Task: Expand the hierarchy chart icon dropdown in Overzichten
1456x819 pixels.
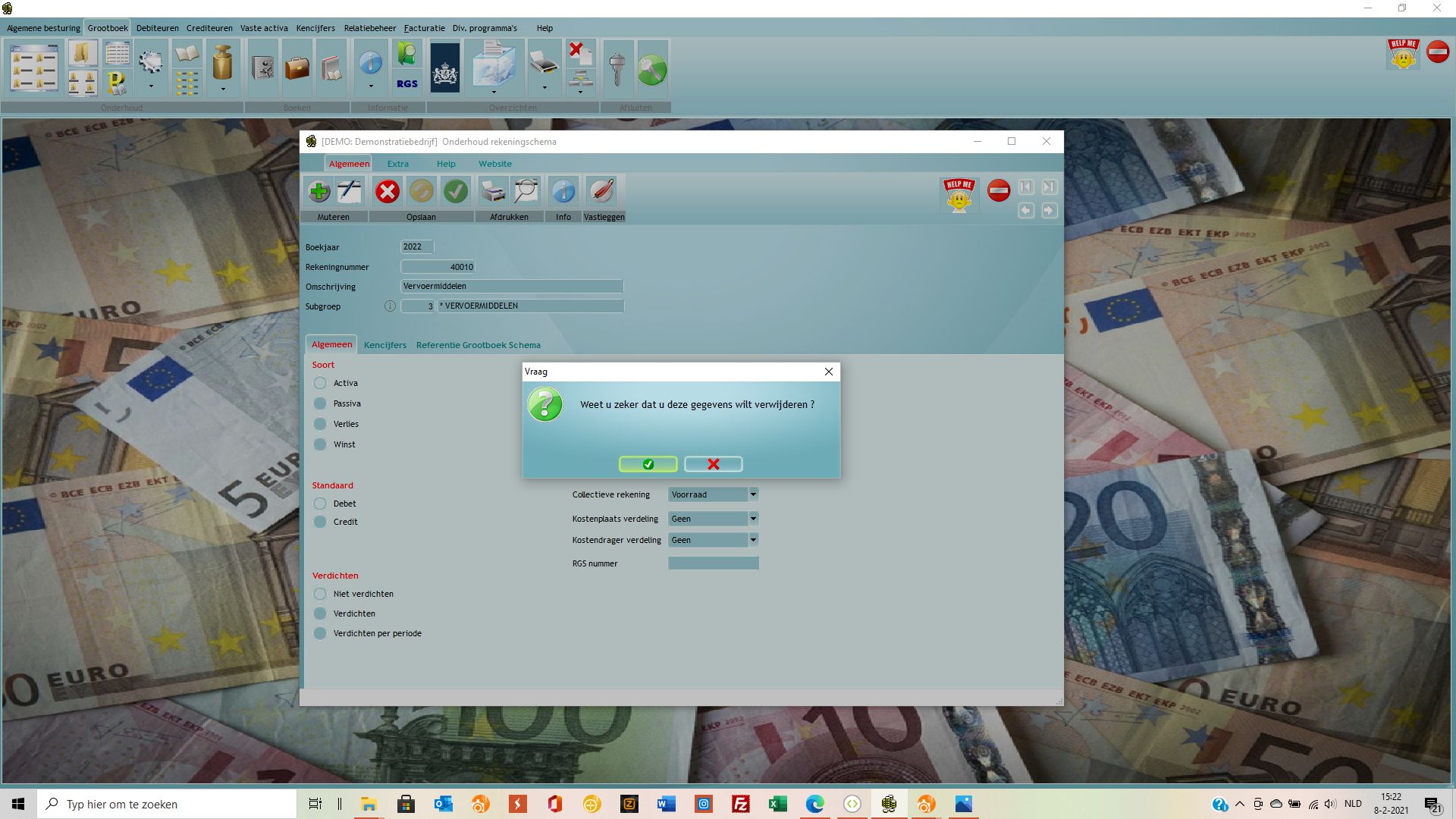Action: point(580,92)
